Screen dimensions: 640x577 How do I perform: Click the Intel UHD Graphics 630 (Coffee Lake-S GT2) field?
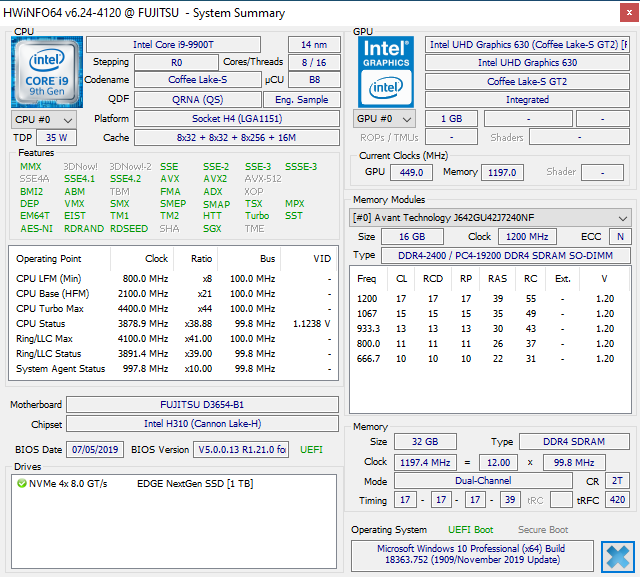(x=527, y=44)
